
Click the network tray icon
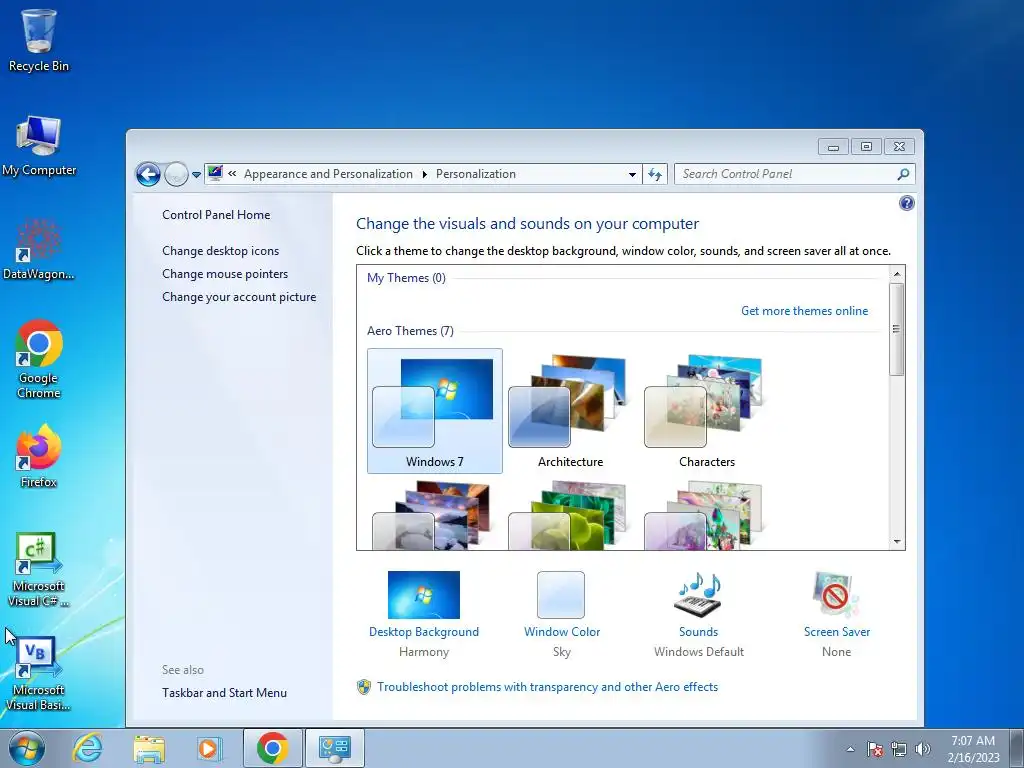click(899, 749)
